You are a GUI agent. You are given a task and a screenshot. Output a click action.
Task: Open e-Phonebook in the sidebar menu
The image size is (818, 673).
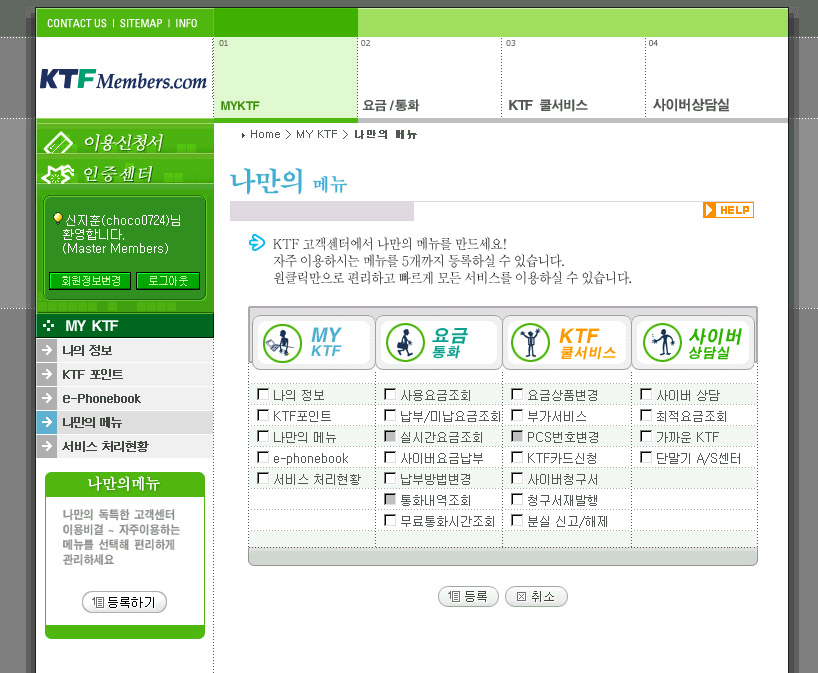[x=125, y=398]
